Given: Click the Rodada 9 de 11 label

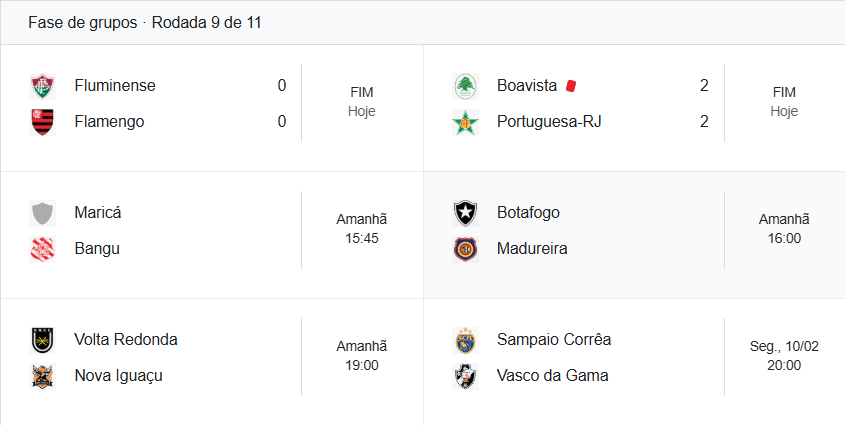Looking at the screenshot, I should [207, 22].
